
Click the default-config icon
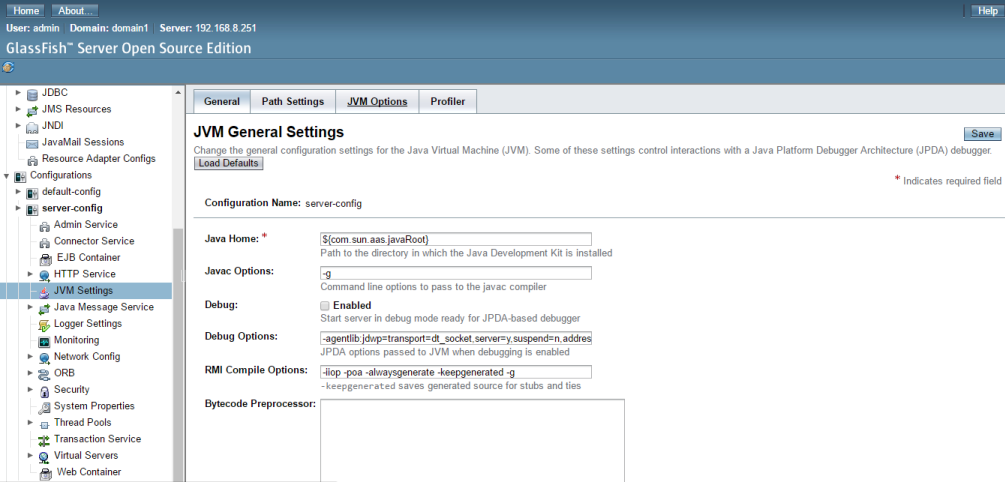click(31, 192)
